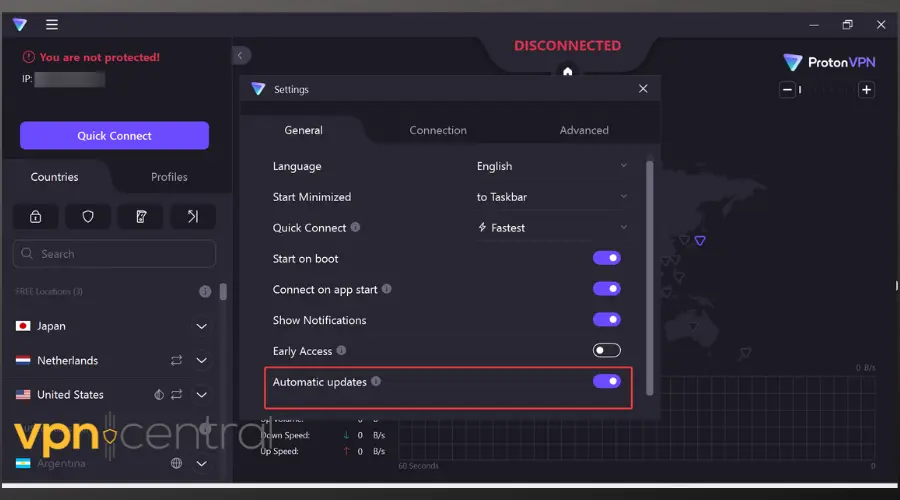Show Connect on app start info icon
900x500 pixels.
point(387,289)
